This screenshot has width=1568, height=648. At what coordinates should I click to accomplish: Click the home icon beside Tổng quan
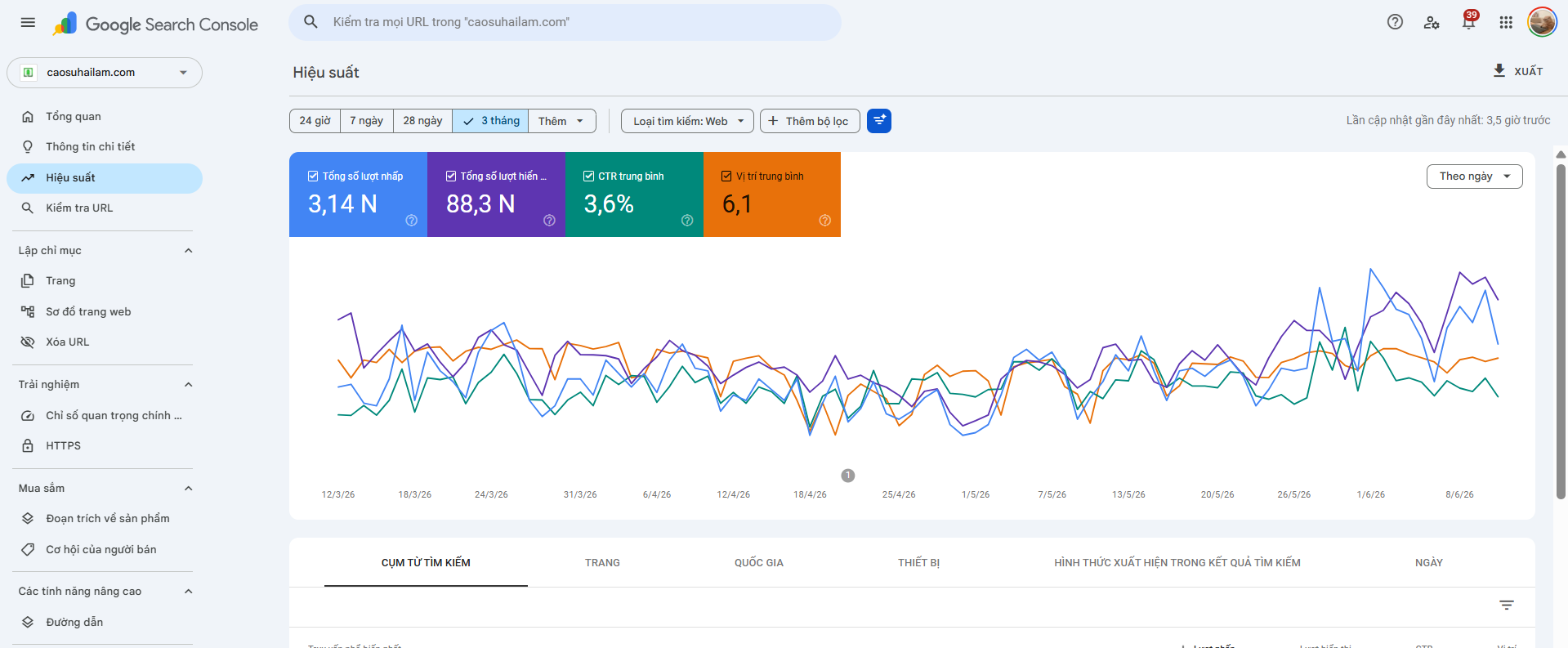(x=28, y=116)
